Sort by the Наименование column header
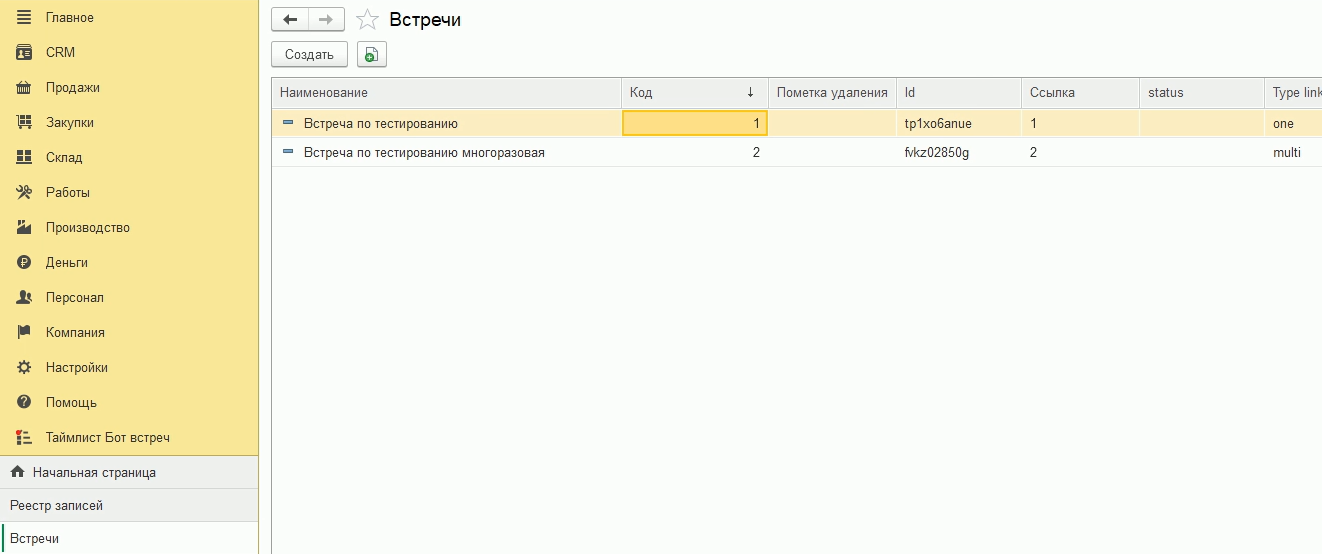 point(445,93)
